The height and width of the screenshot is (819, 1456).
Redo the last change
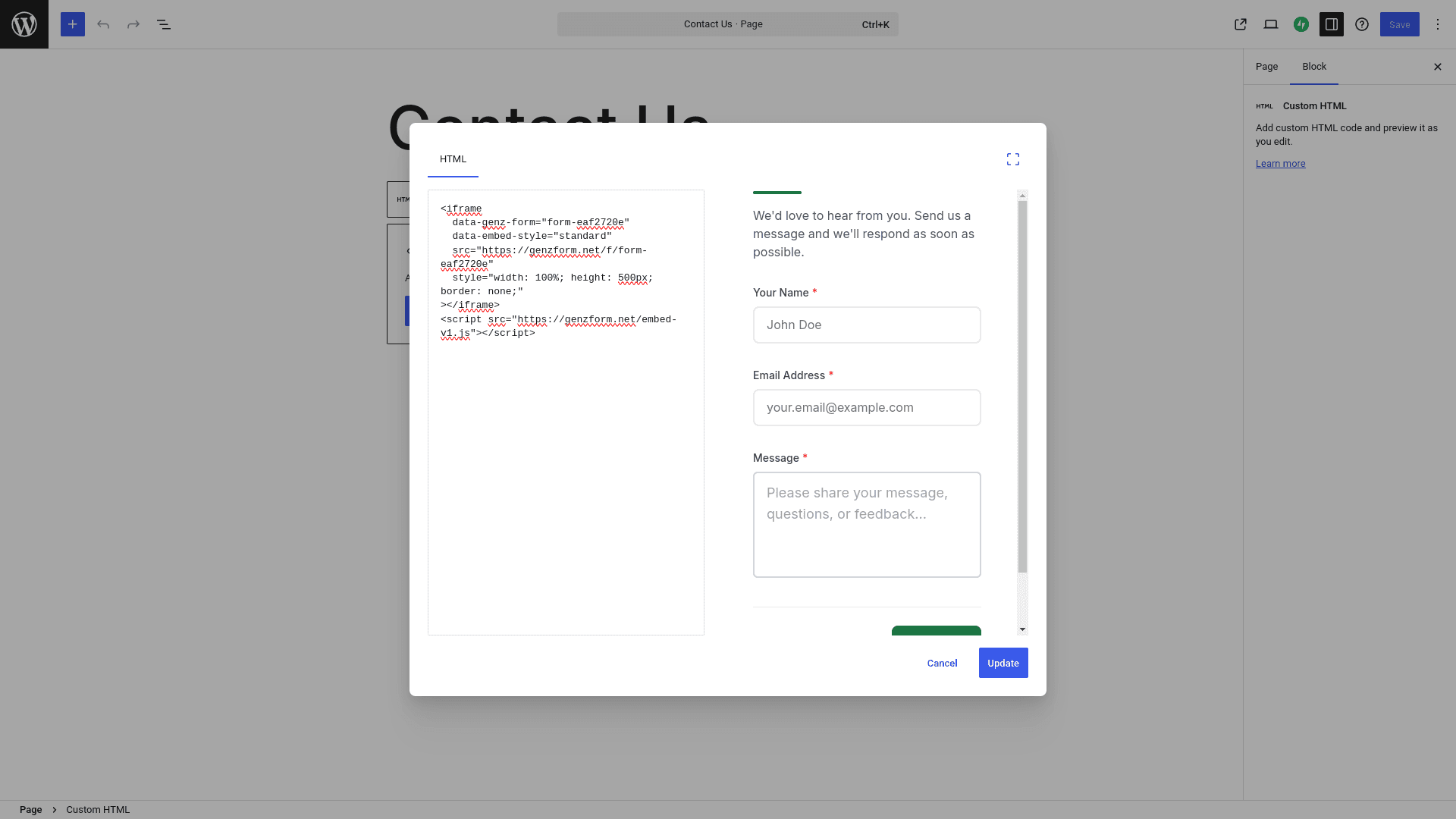tap(133, 24)
